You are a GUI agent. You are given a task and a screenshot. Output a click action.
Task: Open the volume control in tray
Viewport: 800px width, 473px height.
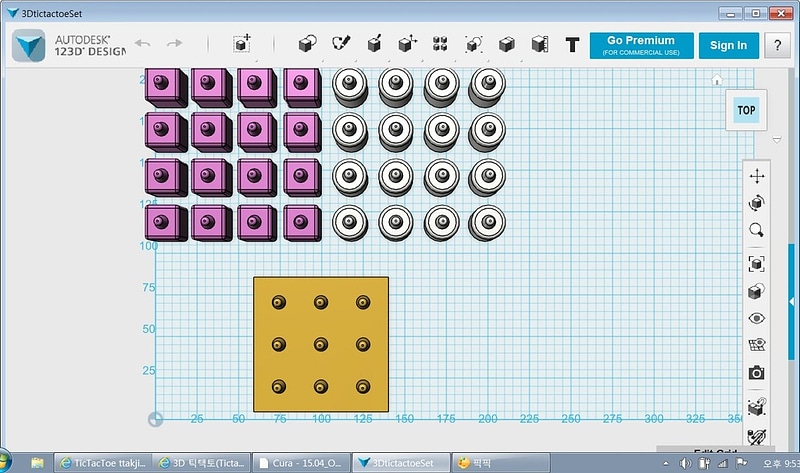coord(685,463)
